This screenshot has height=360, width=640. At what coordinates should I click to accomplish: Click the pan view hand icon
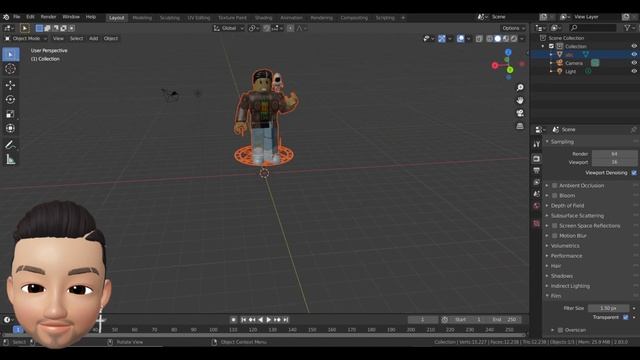[x=520, y=100]
